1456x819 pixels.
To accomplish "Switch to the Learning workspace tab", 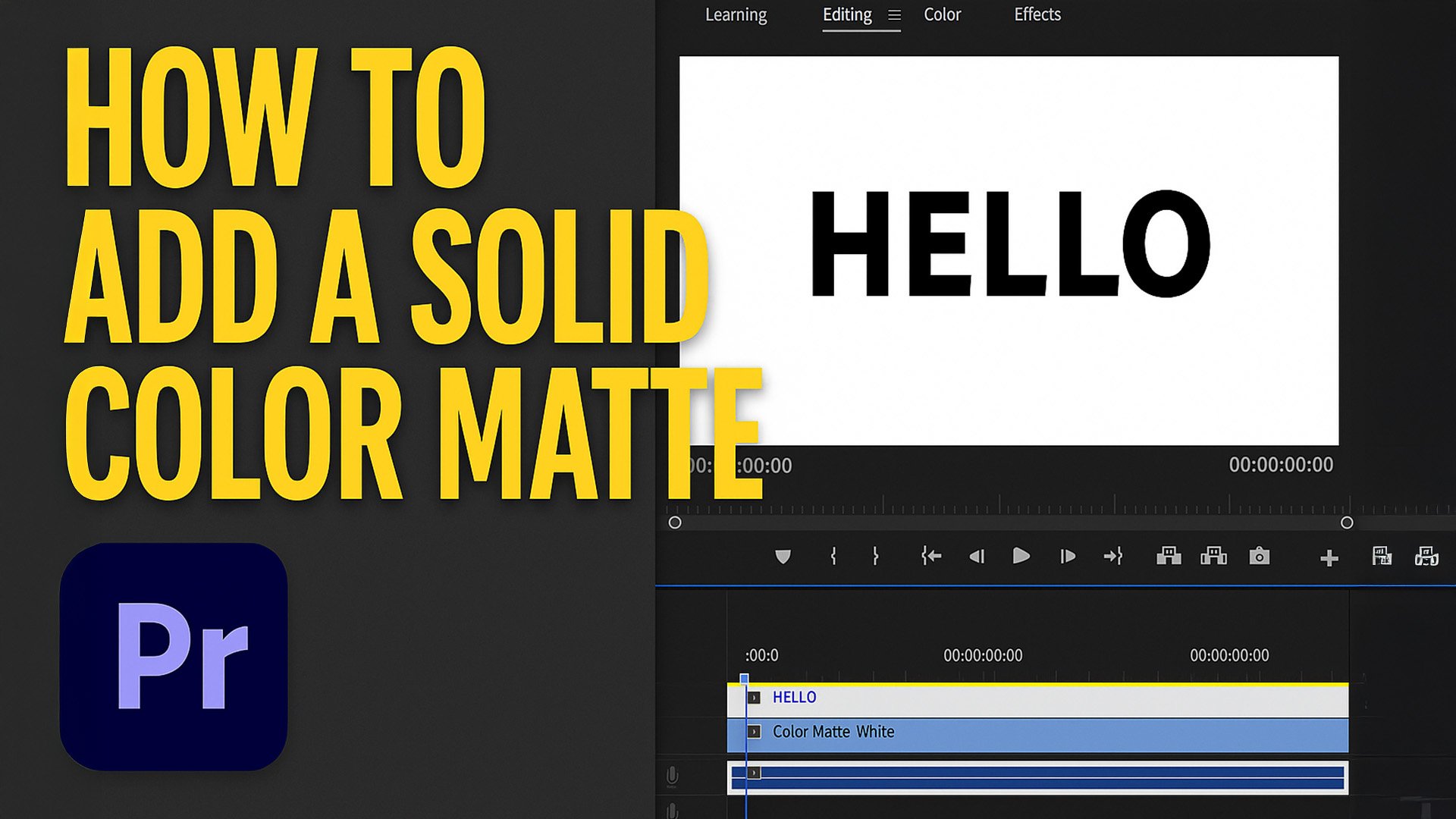I will pos(736,15).
